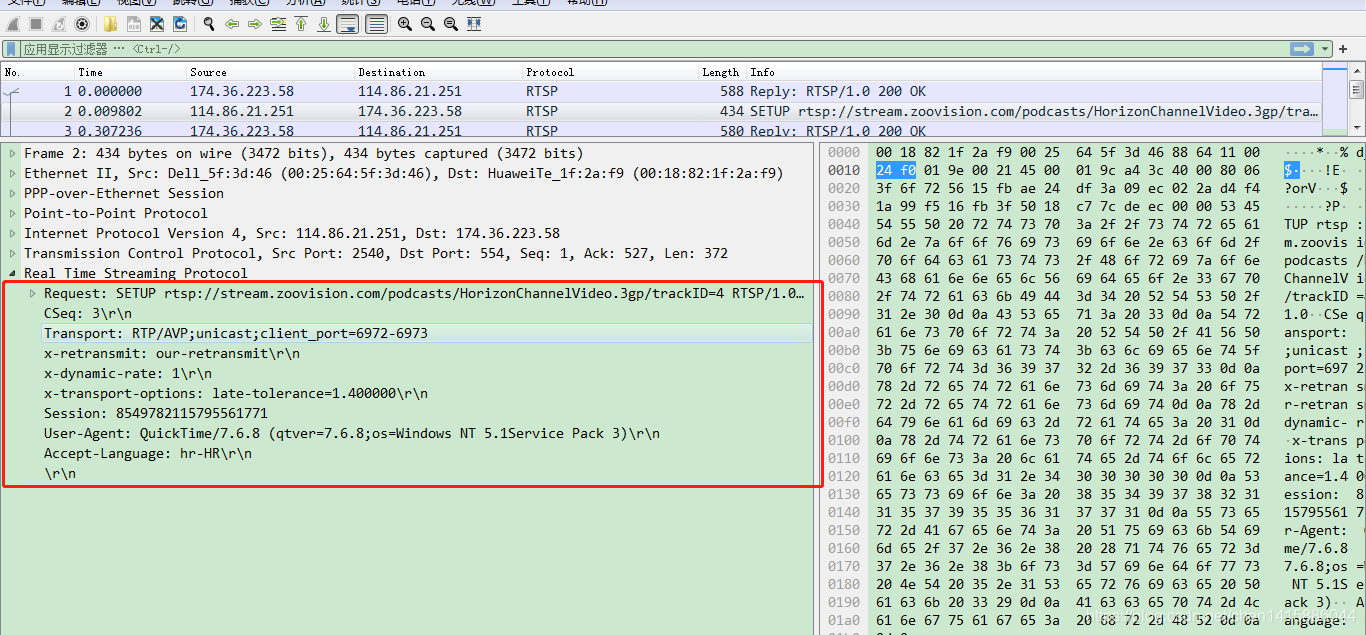Go back in packet history
Viewport: 1366px width, 635px height.
click(x=232, y=23)
